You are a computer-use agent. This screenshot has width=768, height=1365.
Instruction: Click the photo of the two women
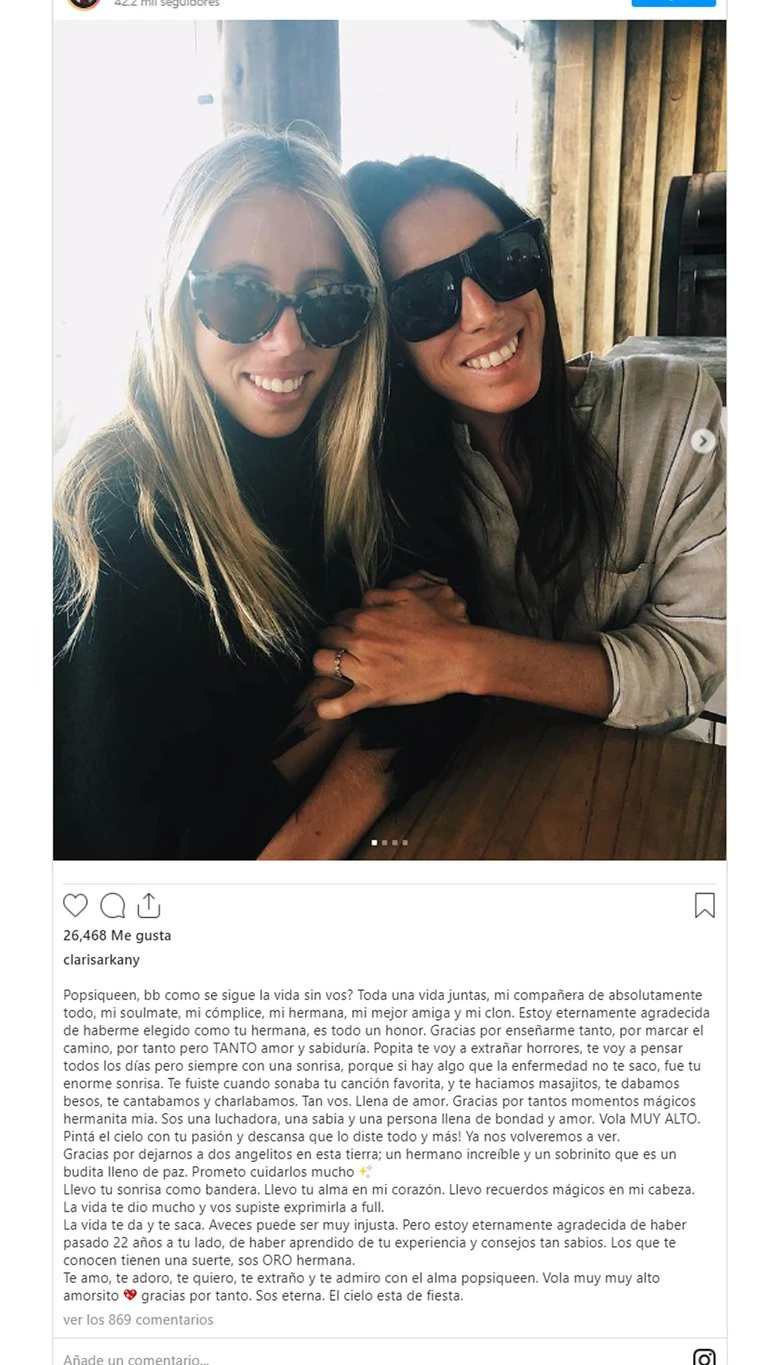click(x=390, y=440)
